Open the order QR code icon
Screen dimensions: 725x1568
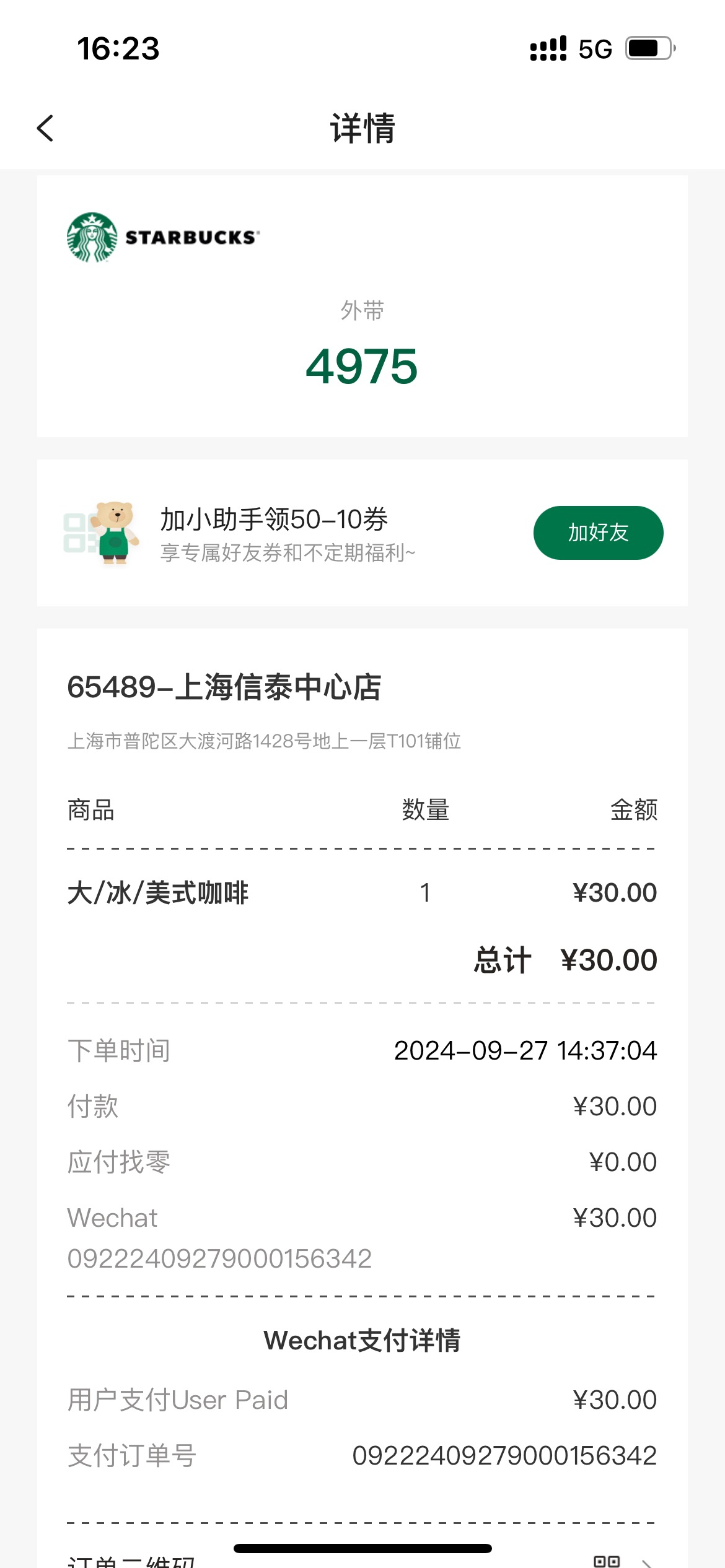(x=607, y=1561)
